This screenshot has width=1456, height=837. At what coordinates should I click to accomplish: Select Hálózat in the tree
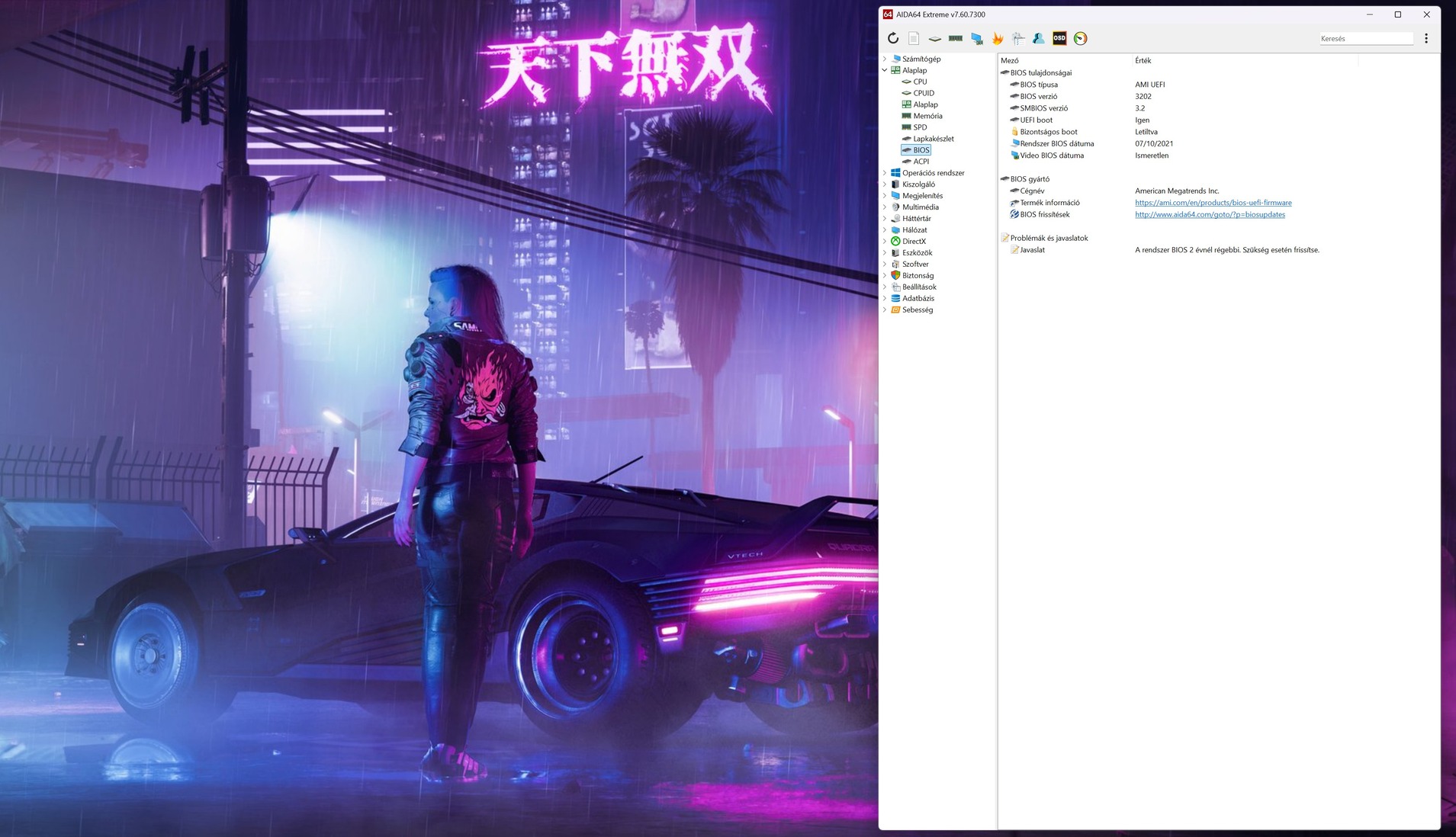pos(914,230)
